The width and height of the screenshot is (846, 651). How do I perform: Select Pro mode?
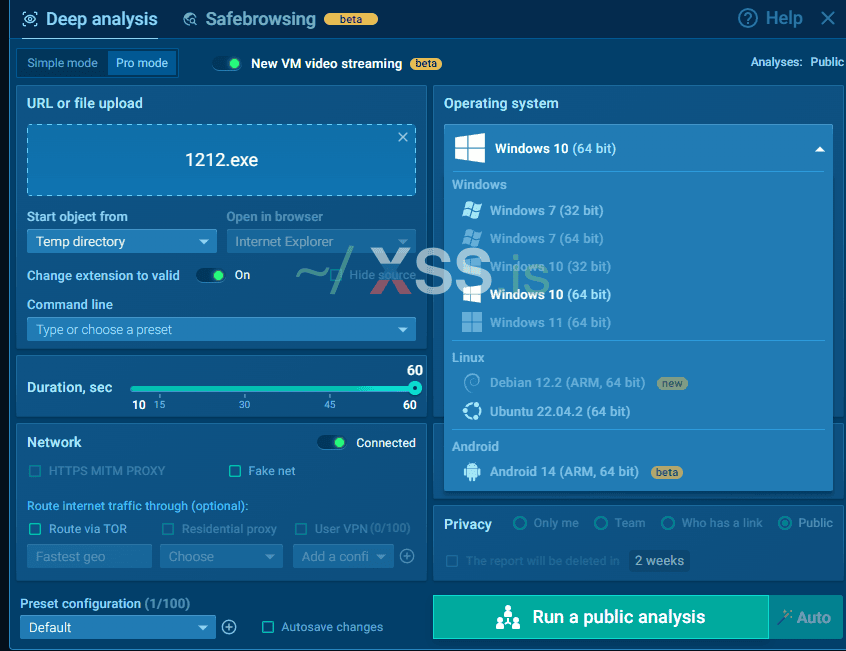(x=142, y=63)
